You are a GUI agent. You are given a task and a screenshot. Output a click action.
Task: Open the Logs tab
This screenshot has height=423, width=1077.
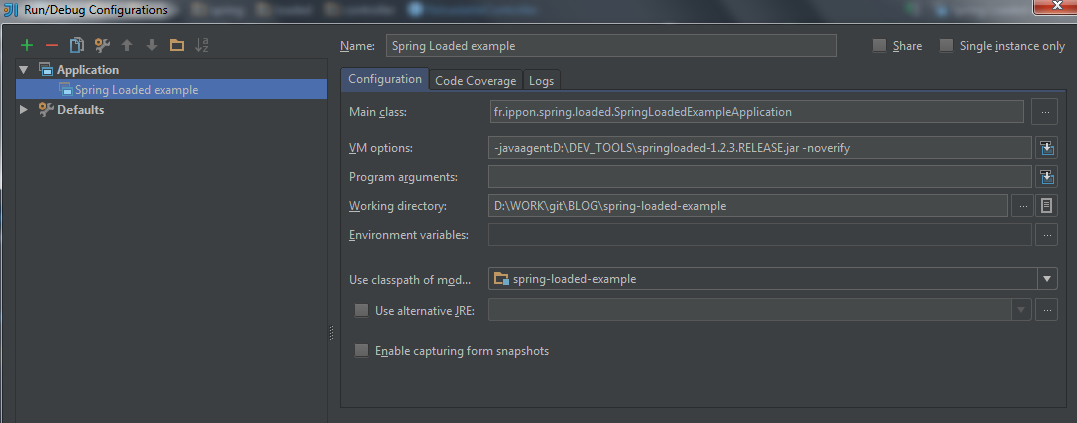point(541,81)
